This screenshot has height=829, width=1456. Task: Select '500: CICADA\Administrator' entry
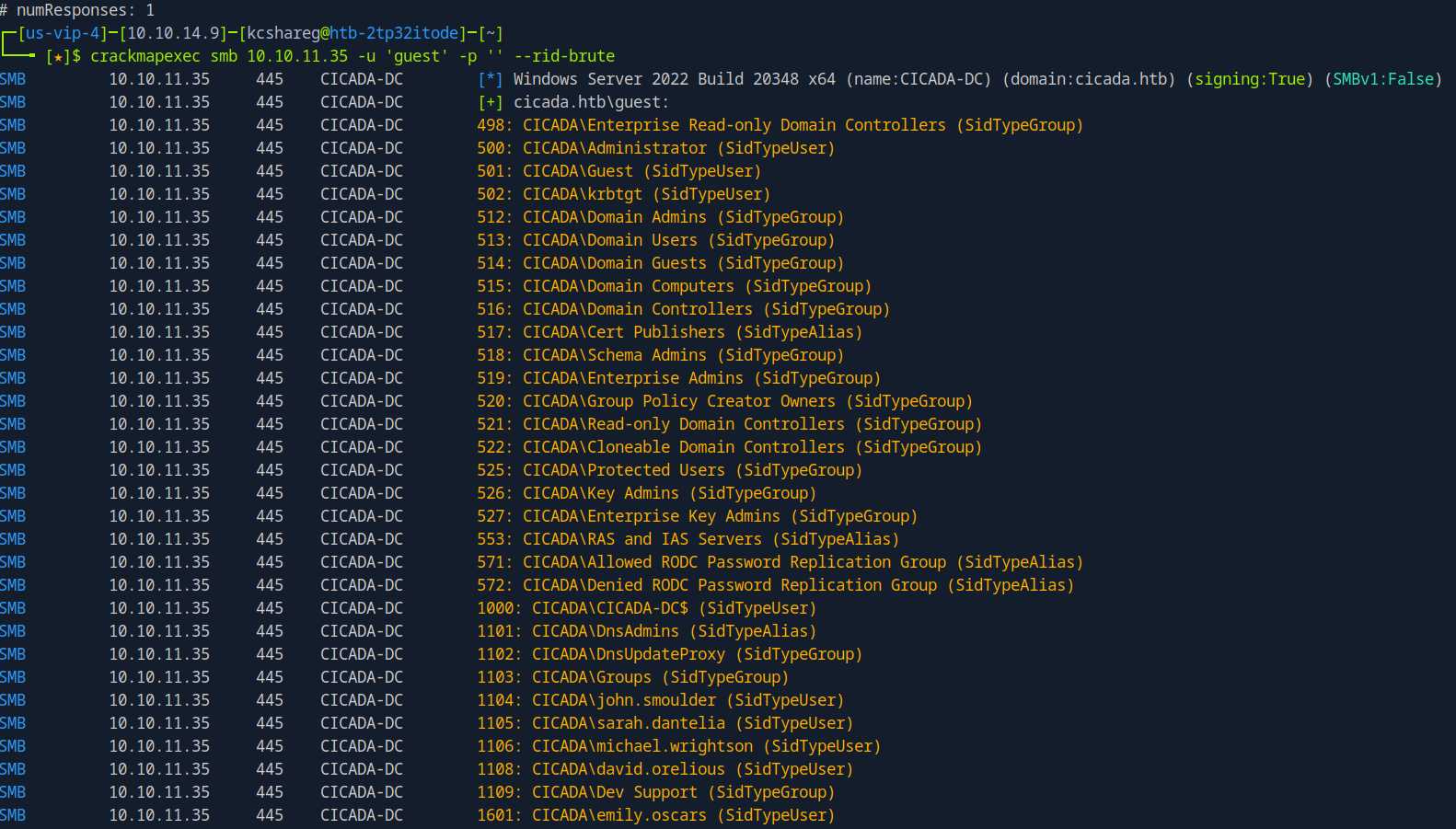point(656,148)
